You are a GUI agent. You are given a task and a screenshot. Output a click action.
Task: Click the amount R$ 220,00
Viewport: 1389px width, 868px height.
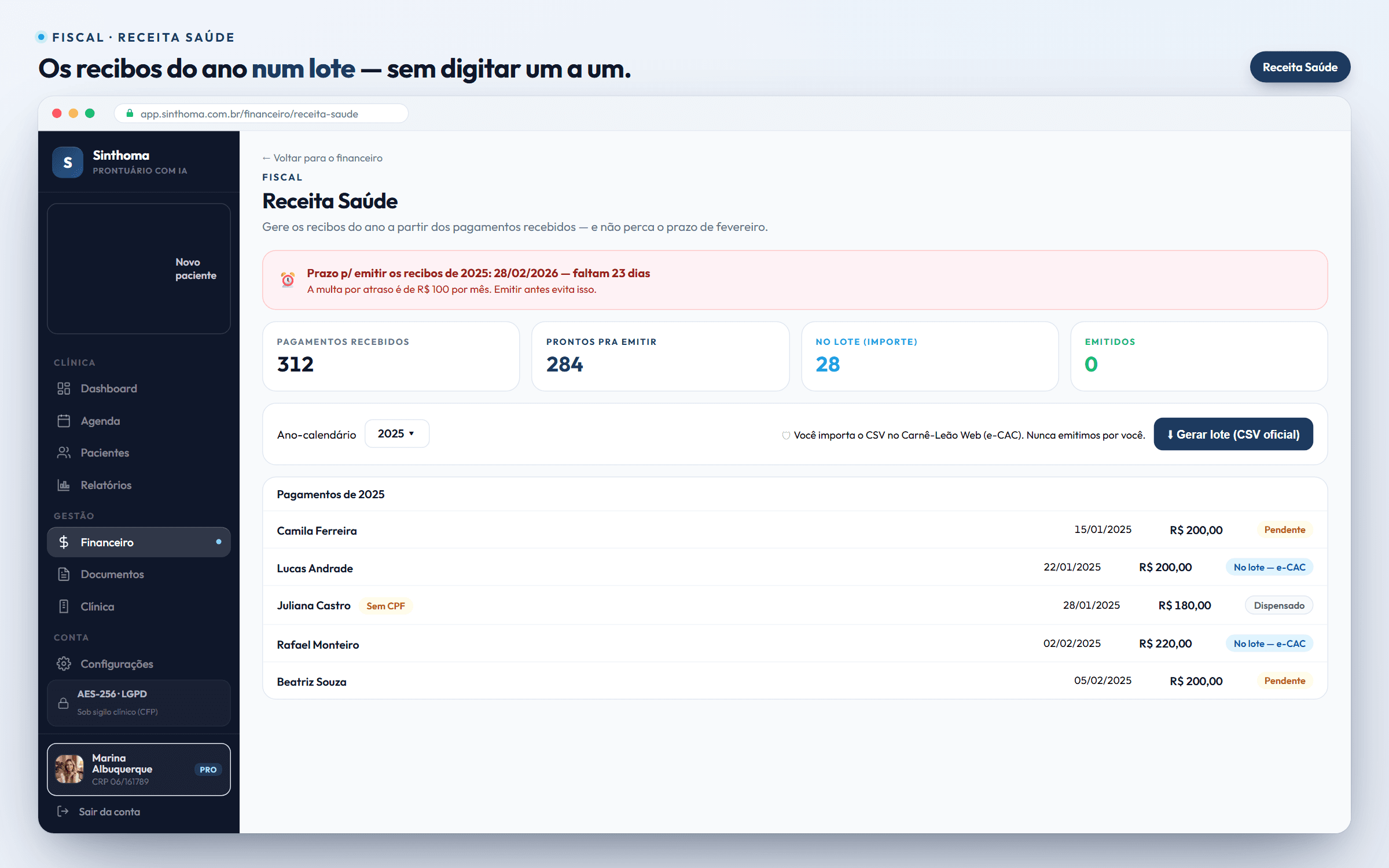click(1165, 643)
